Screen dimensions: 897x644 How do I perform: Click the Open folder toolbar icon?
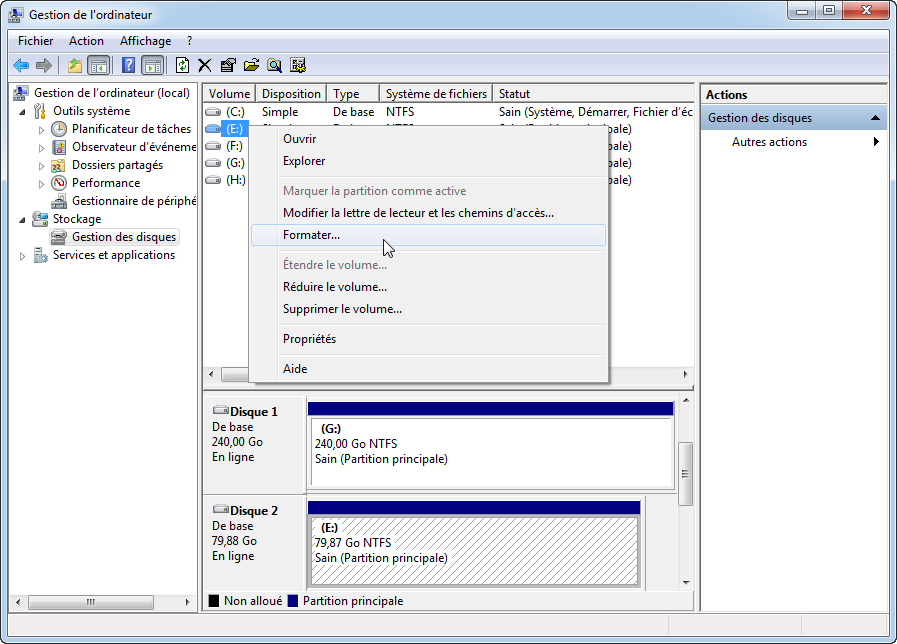tap(251, 65)
